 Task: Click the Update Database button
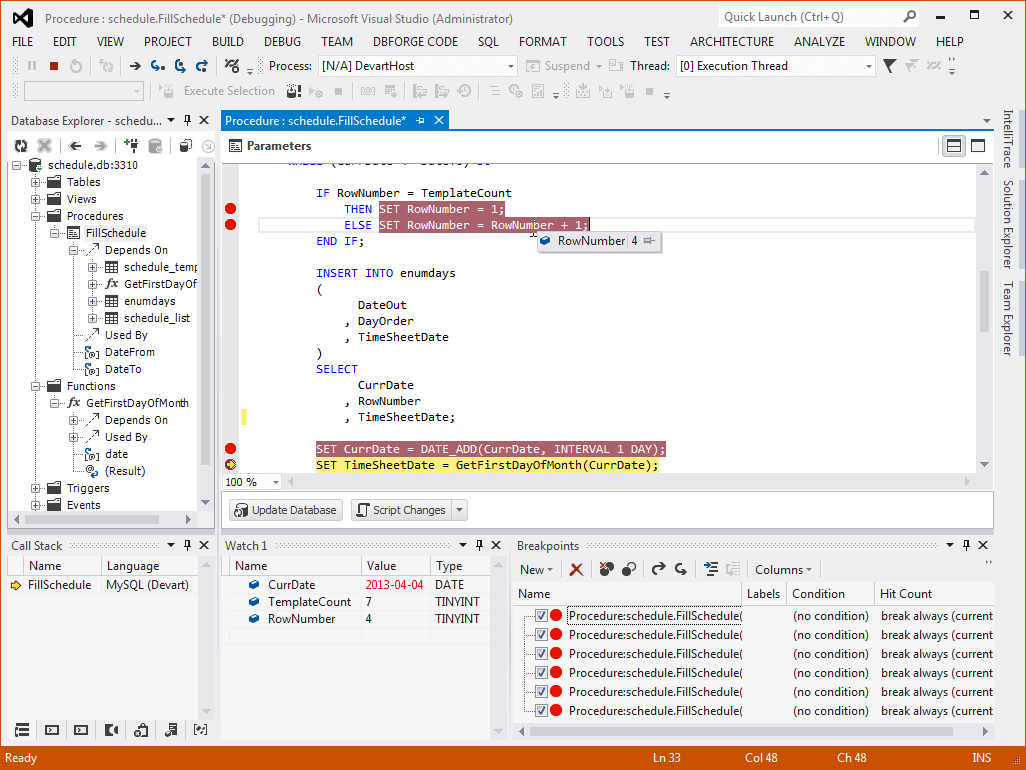[286, 510]
